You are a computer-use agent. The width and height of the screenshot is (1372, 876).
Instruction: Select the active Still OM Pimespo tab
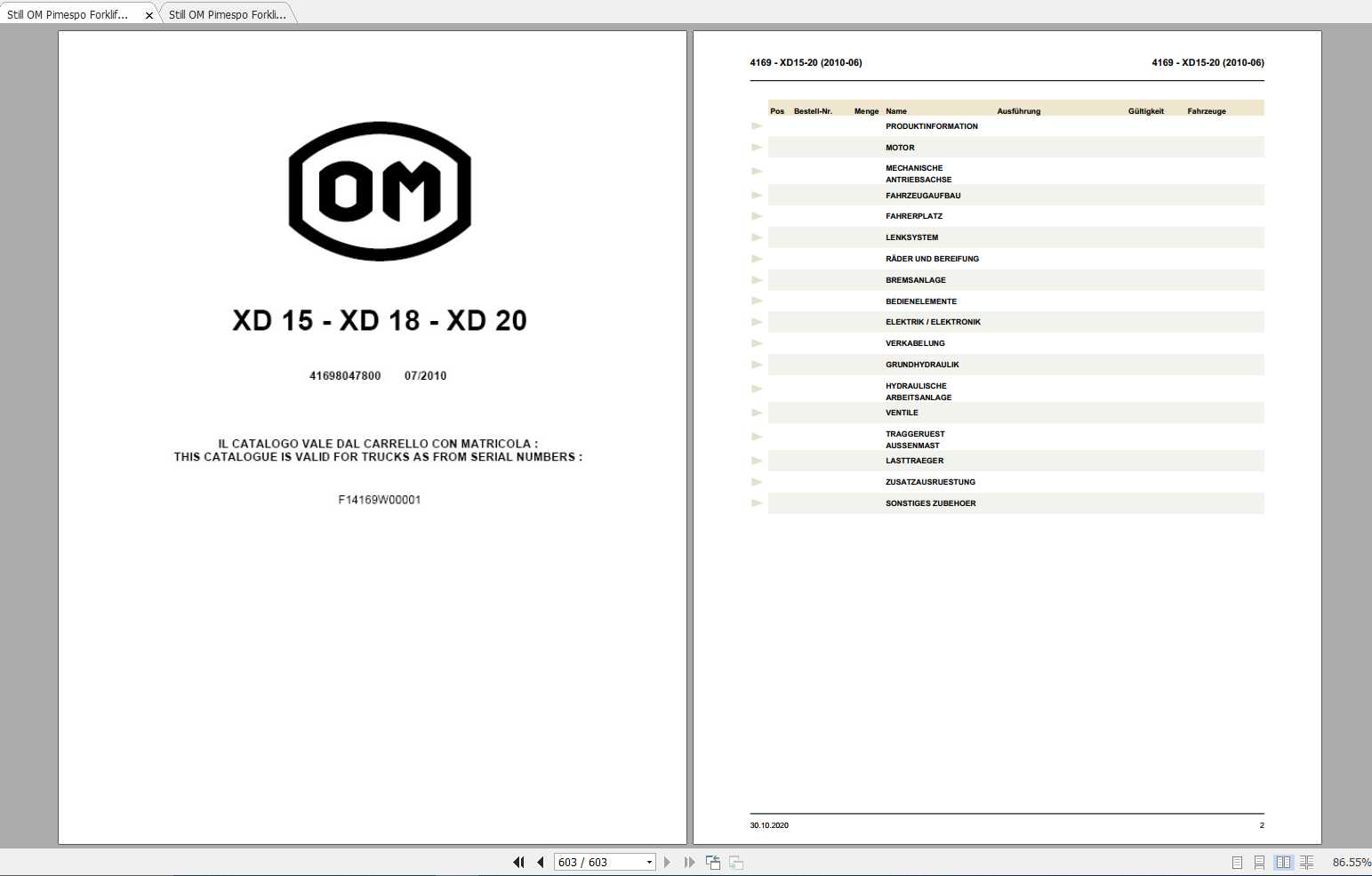click(x=71, y=13)
